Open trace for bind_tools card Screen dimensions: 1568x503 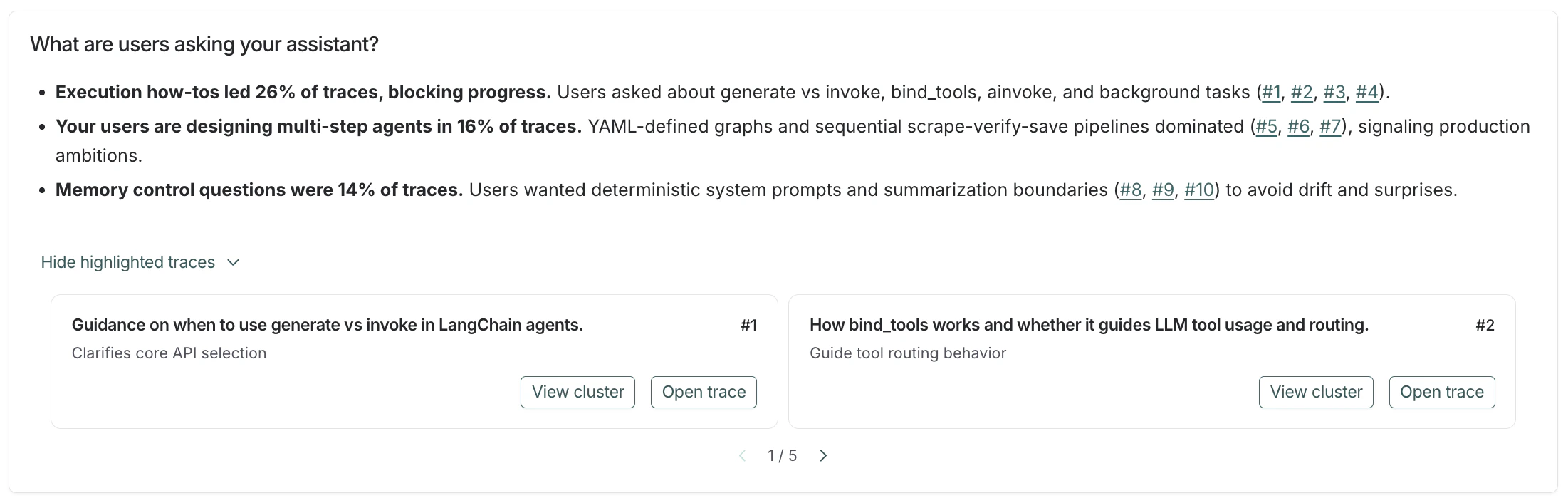pos(1441,393)
